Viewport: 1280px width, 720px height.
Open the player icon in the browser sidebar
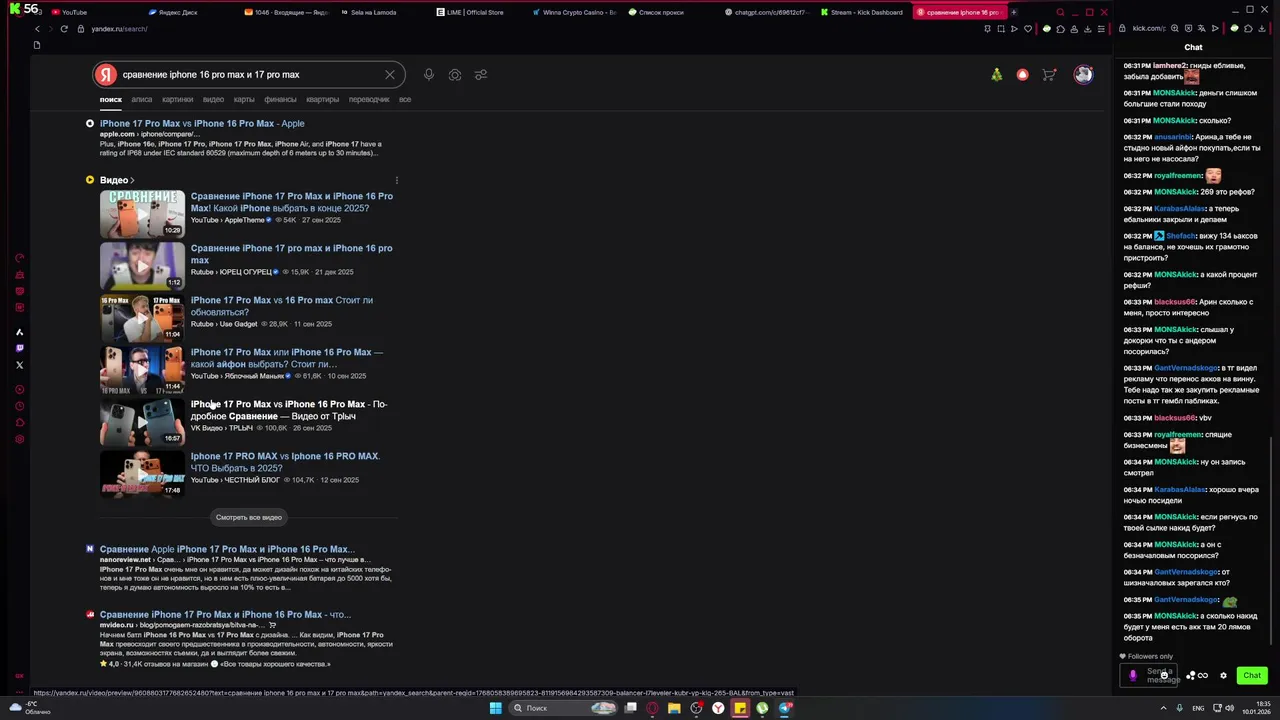coord(19,390)
